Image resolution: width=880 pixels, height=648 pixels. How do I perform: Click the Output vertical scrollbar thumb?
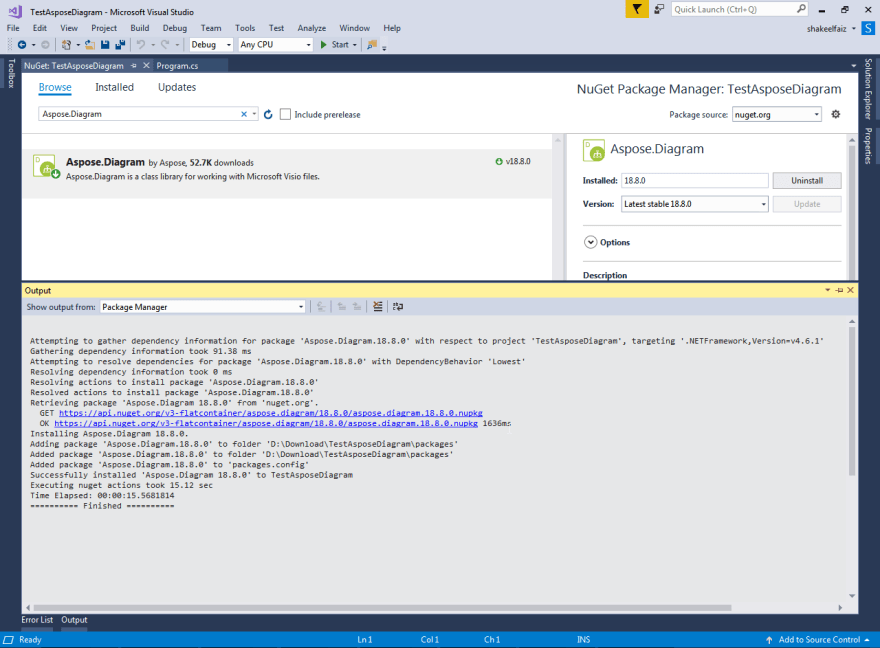pyautogui.click(x=852, y=401)
